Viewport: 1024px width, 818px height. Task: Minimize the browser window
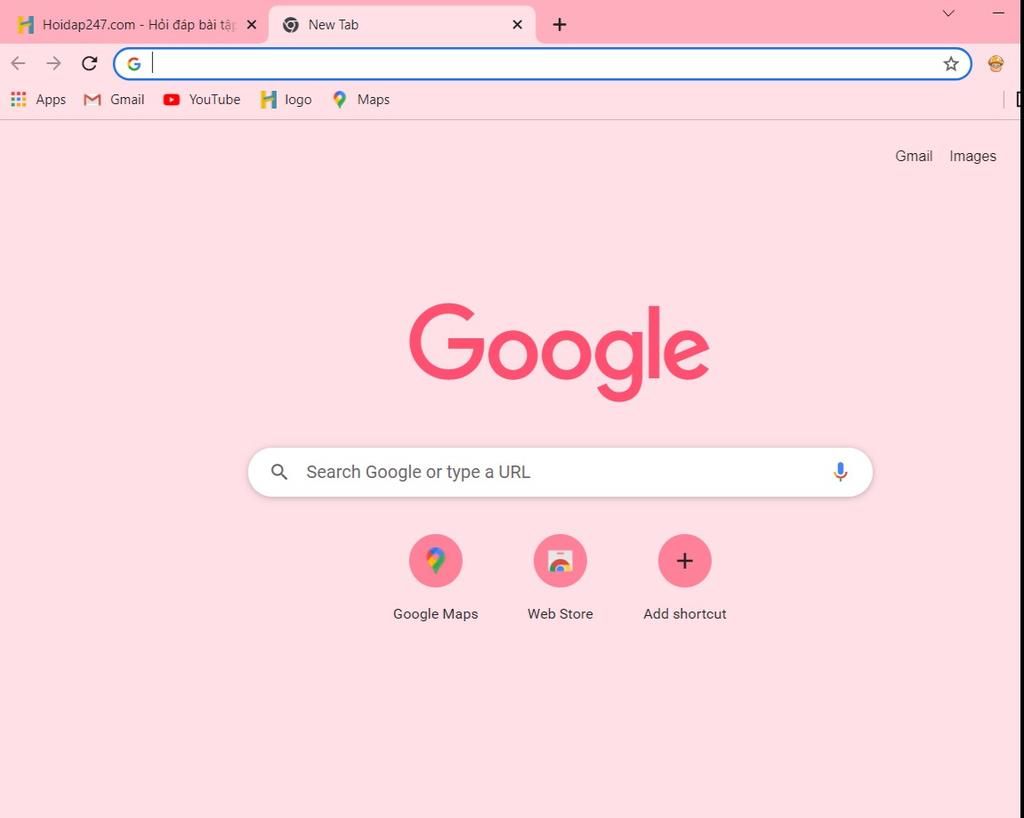999,13
